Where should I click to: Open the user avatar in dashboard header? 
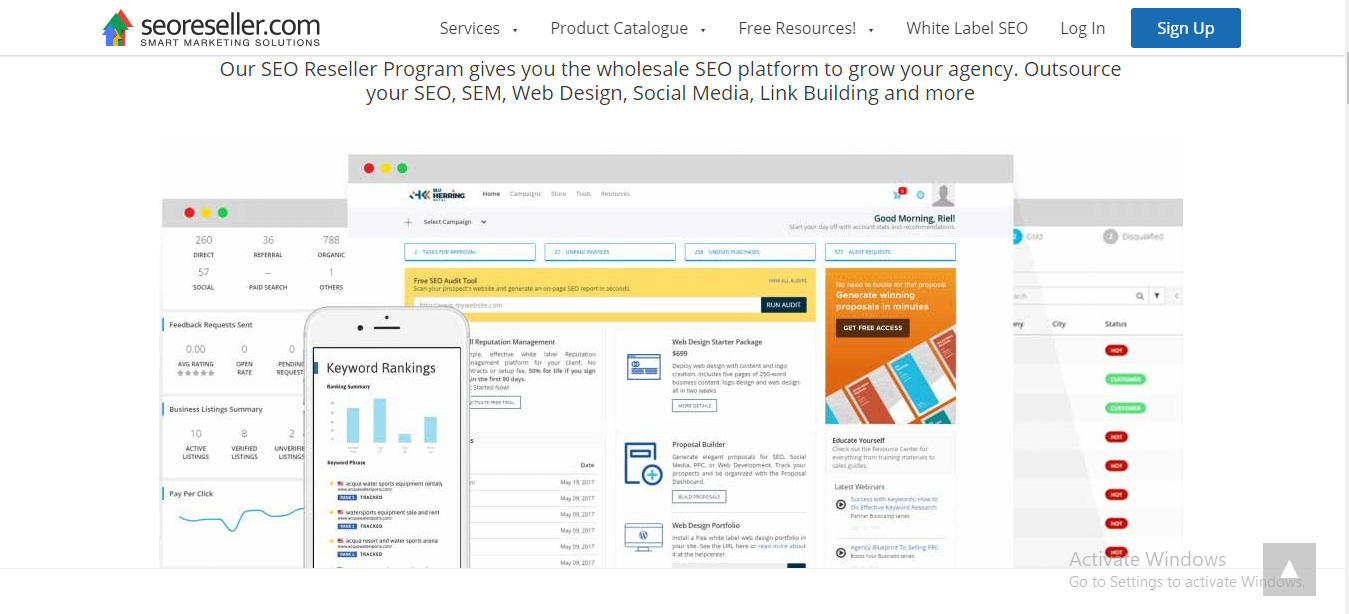point(943,194)
